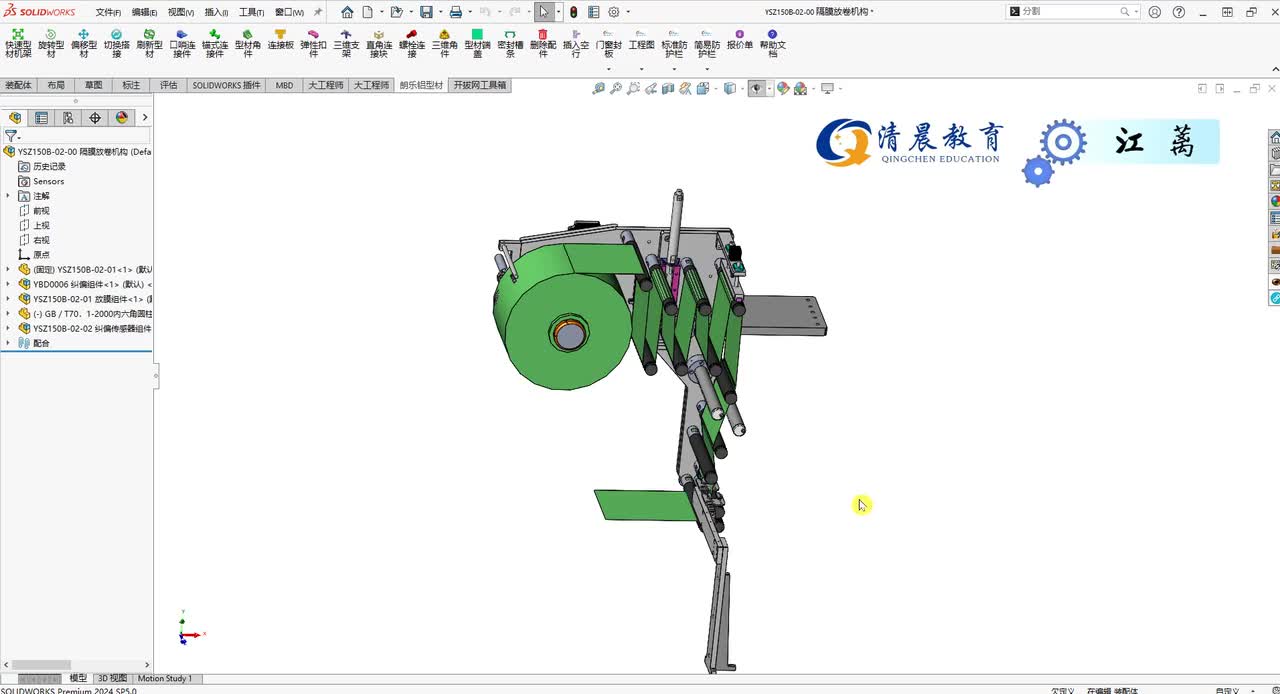The image size is (1280, 694).
Task: Select the 前视 plane in tree
Action: click(34, 211)
